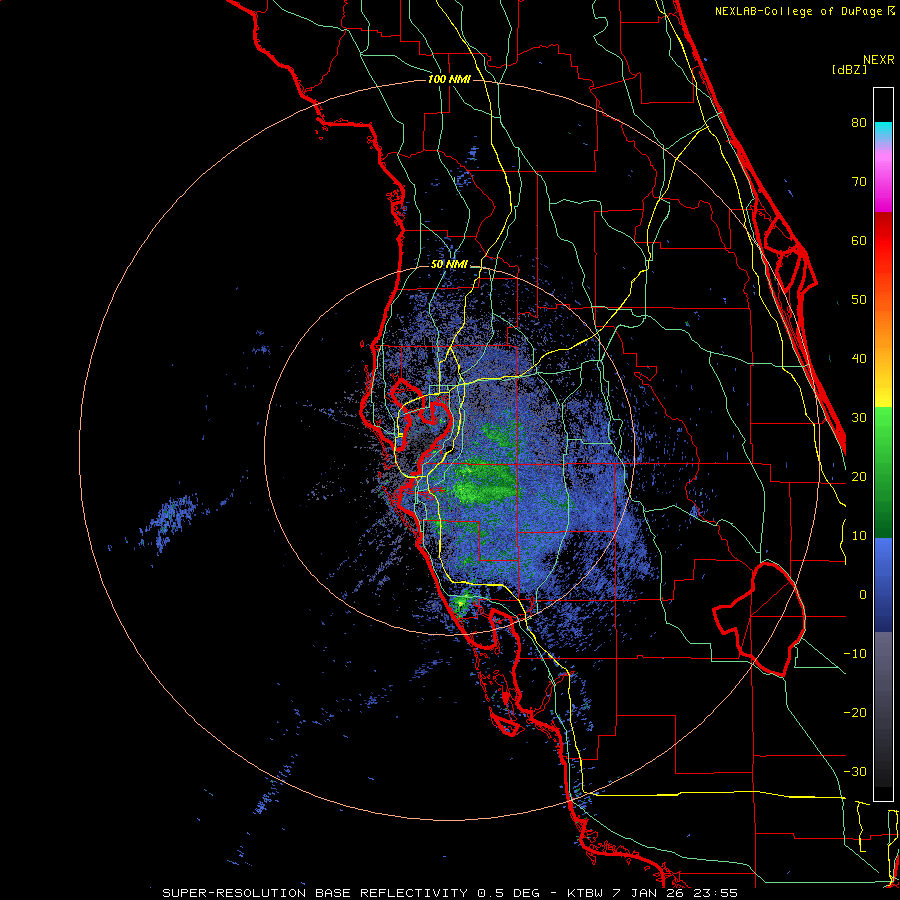Click the "7 JAN 26" date in the caption
Image resolution: width=900 pixels, height=900 pixels.
pos(648,893)
